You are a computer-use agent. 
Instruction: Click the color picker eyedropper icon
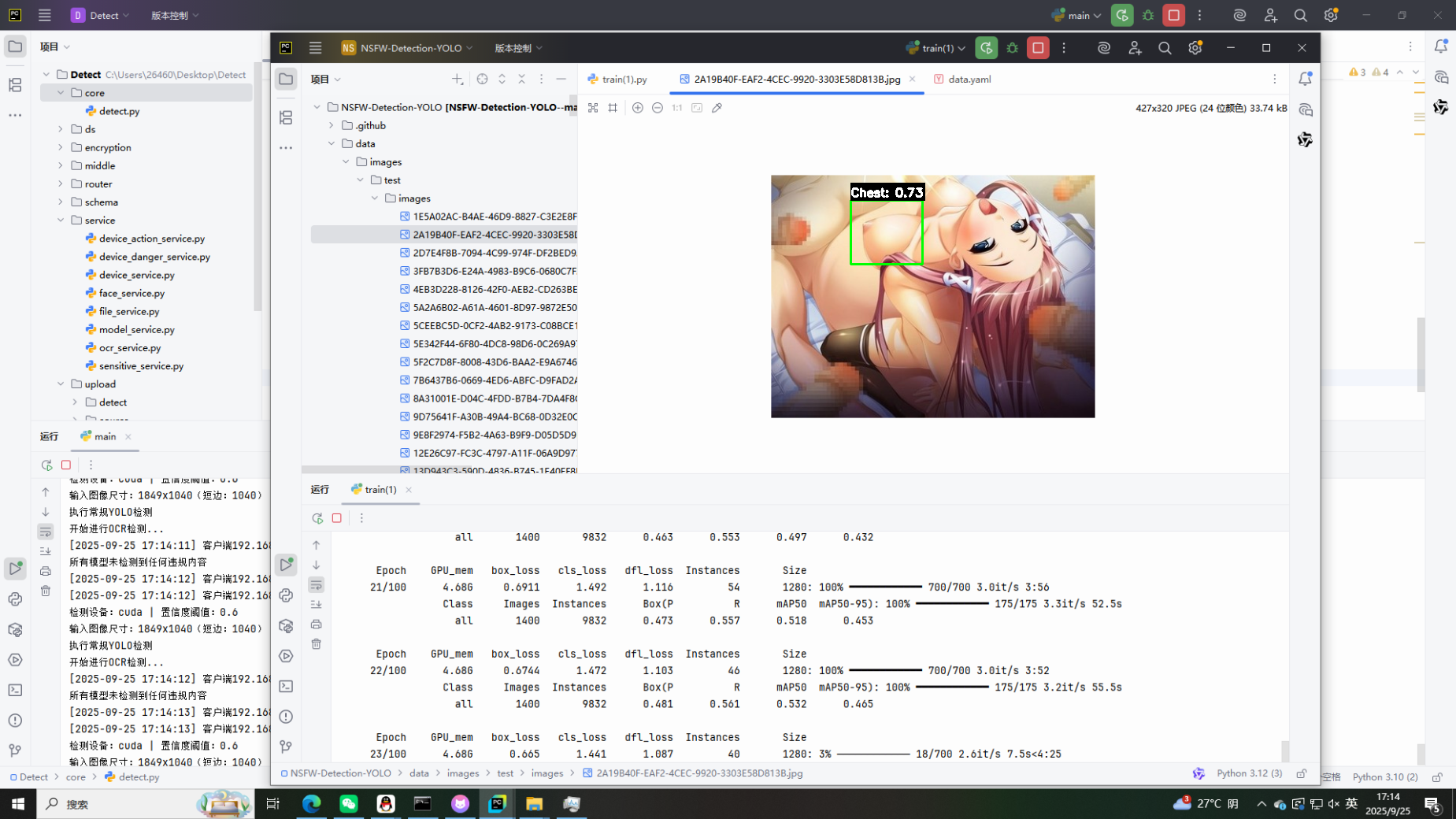[717, 108]
